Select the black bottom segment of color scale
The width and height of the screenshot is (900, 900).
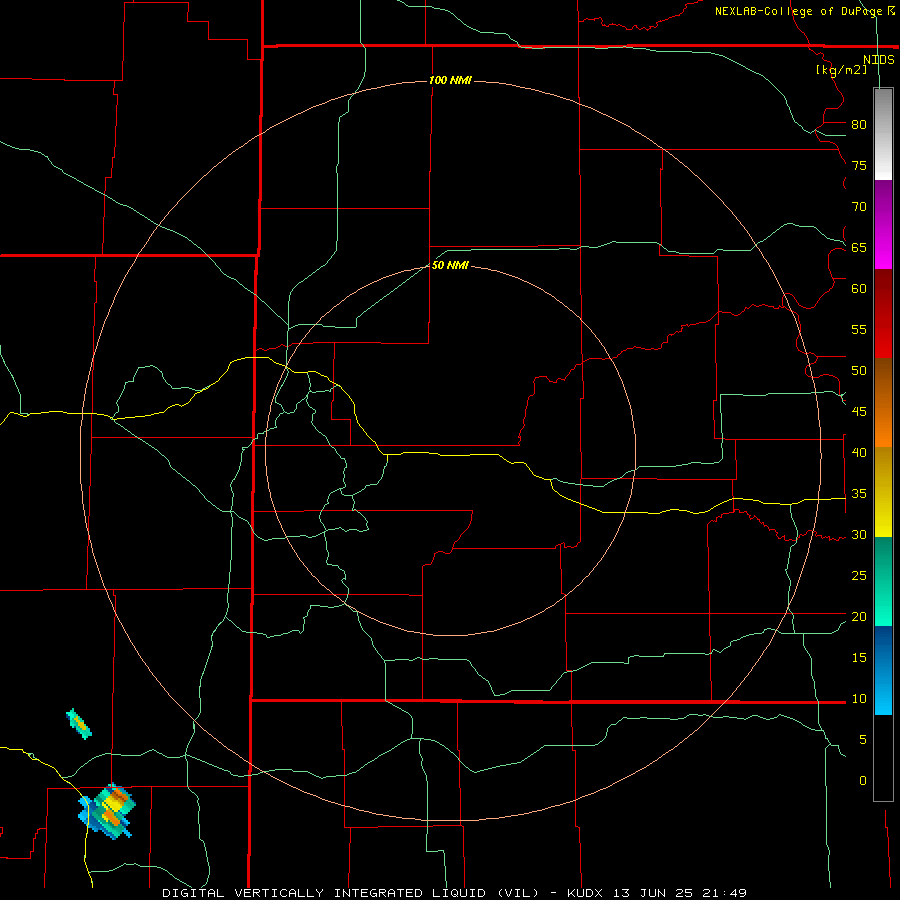point(883,758)
